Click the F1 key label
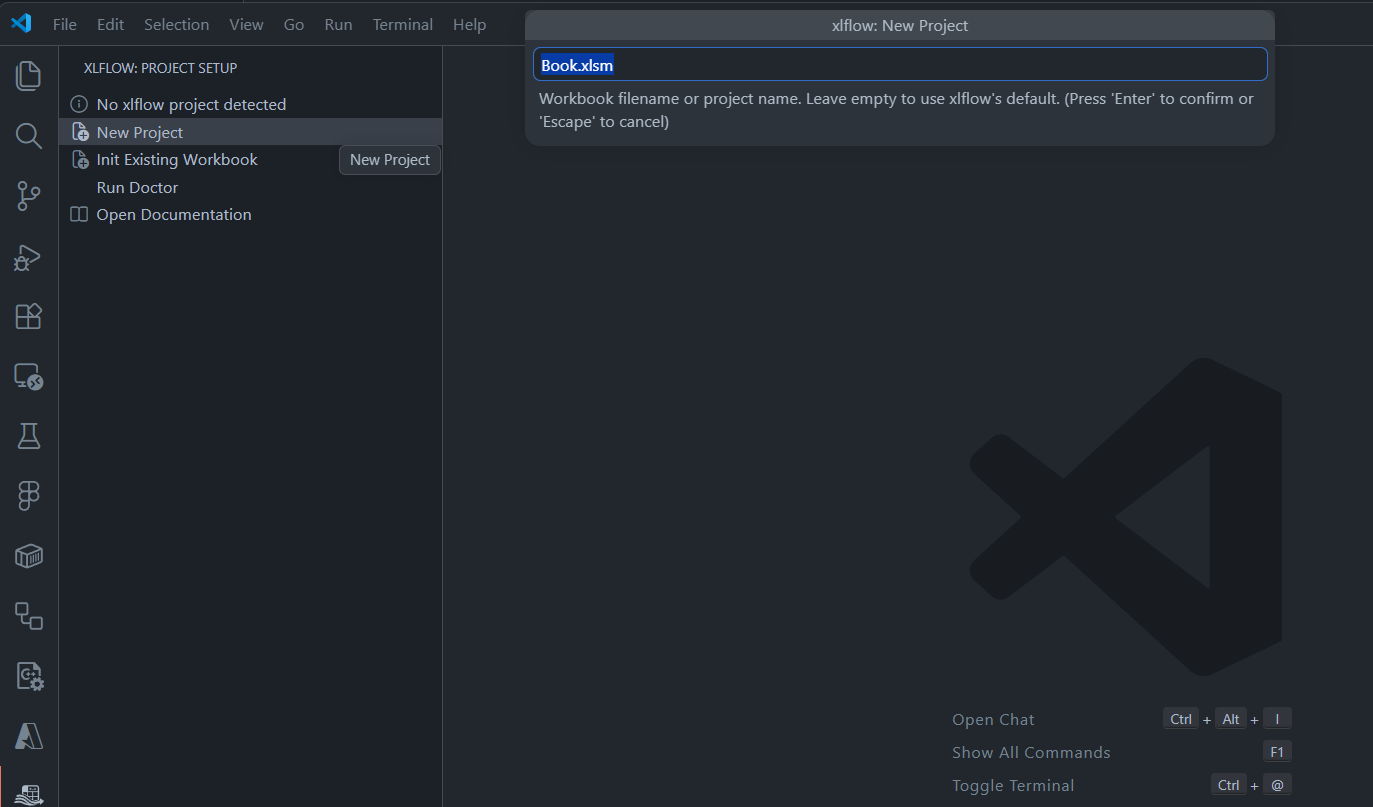1373x807 pixels. pyautogui.click(x=1277, y=752)
